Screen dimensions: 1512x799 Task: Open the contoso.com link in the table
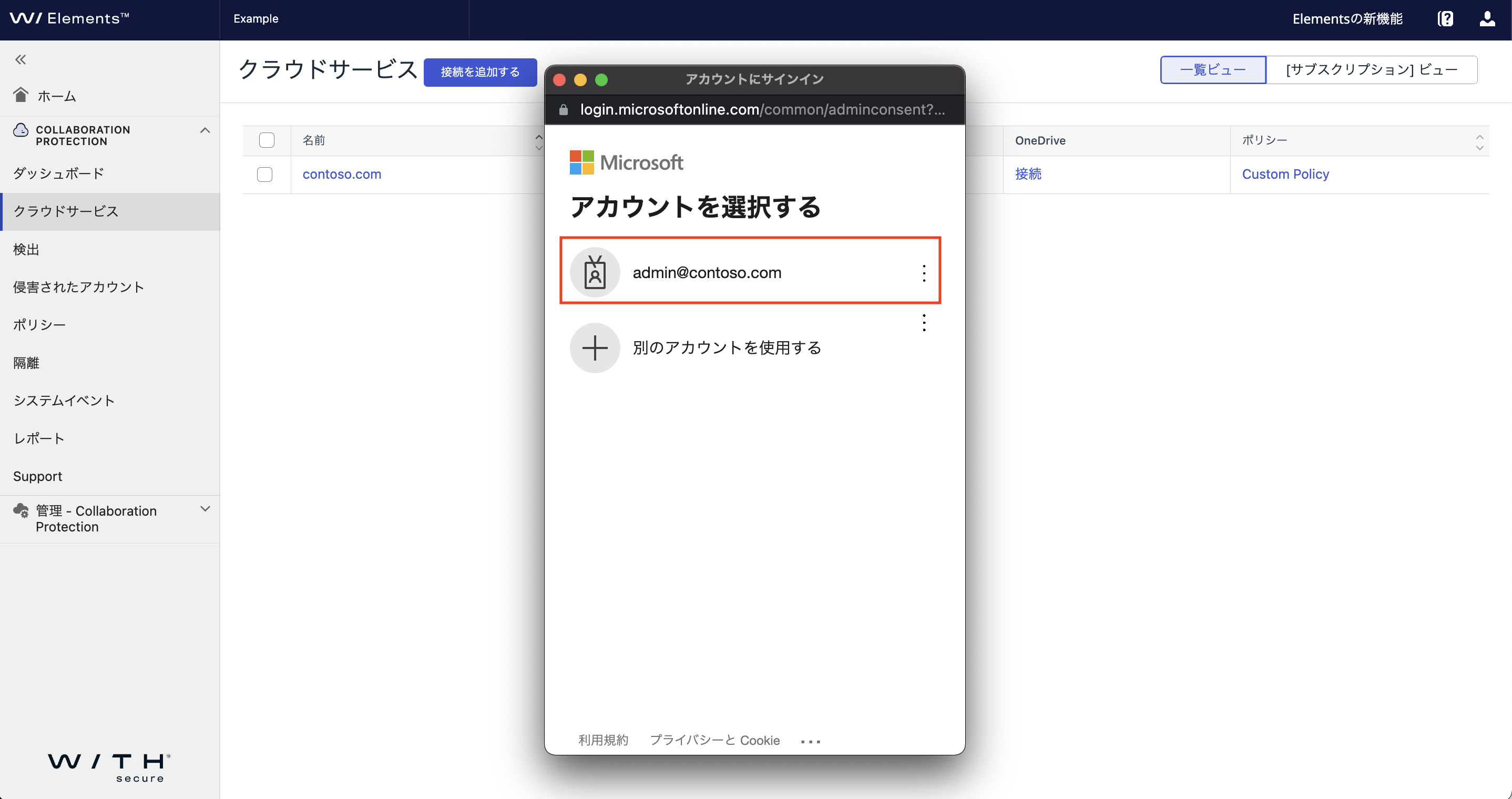click(342, 175)
